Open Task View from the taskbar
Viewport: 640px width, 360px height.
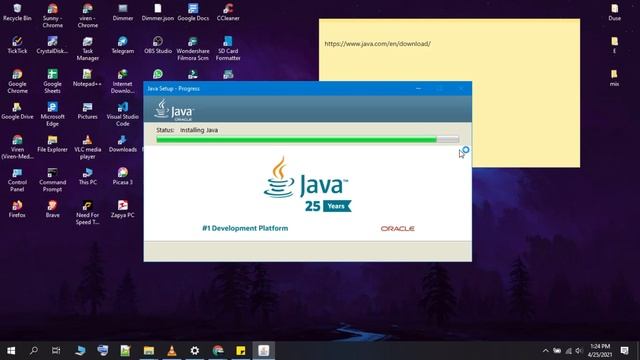pos(56,350)
